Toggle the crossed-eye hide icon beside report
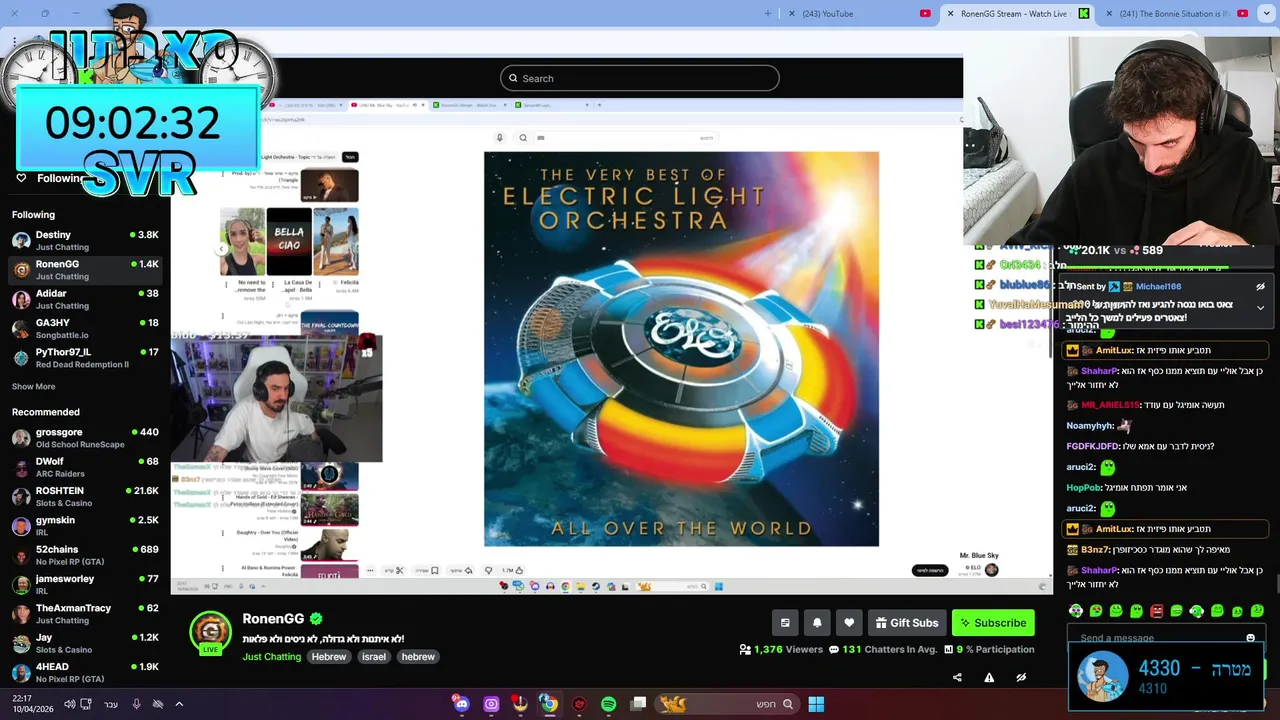1280x720 pixels. point(1021,677)
